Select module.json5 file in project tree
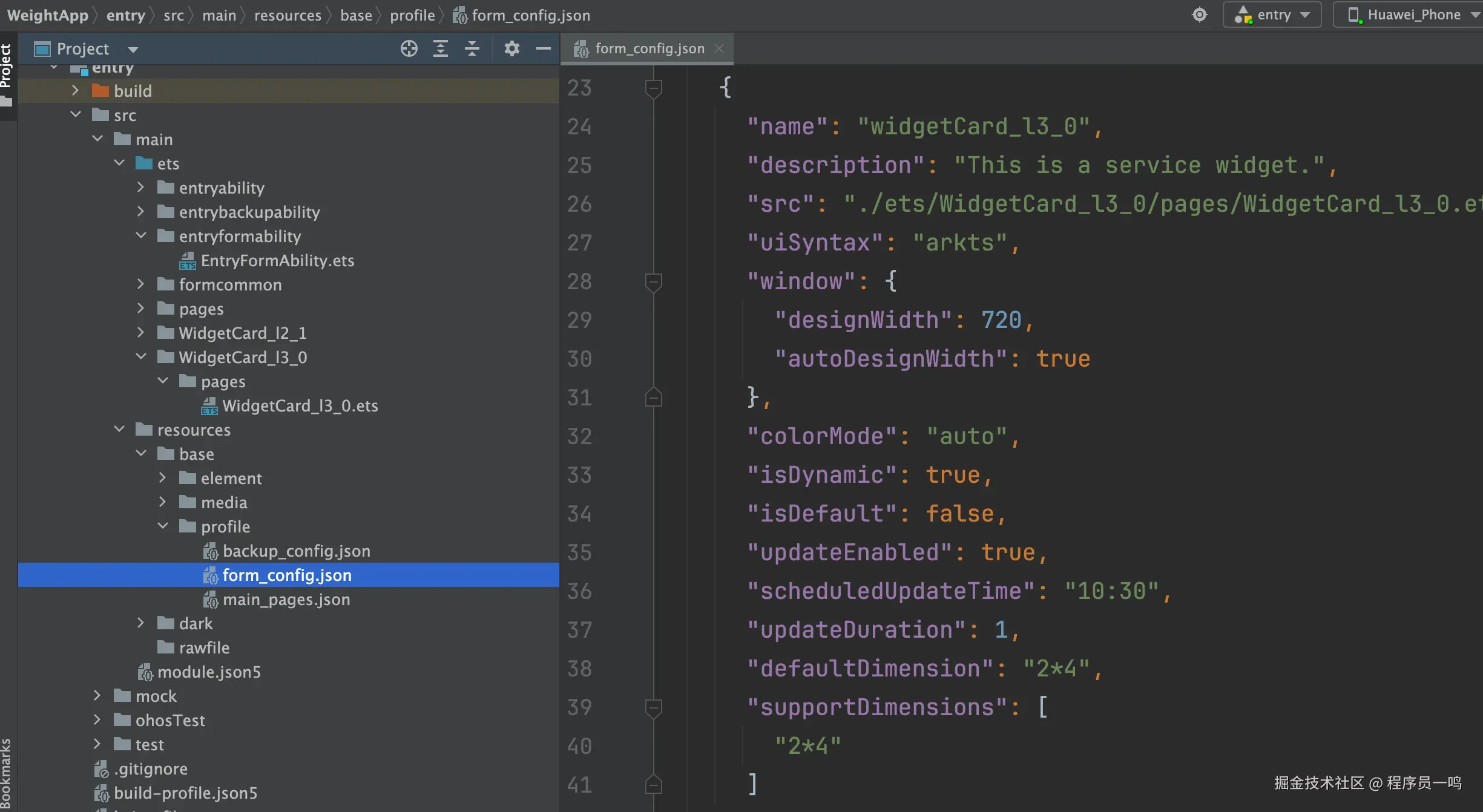This screenshot has width=1483, height=812. [x=208, y=672]
